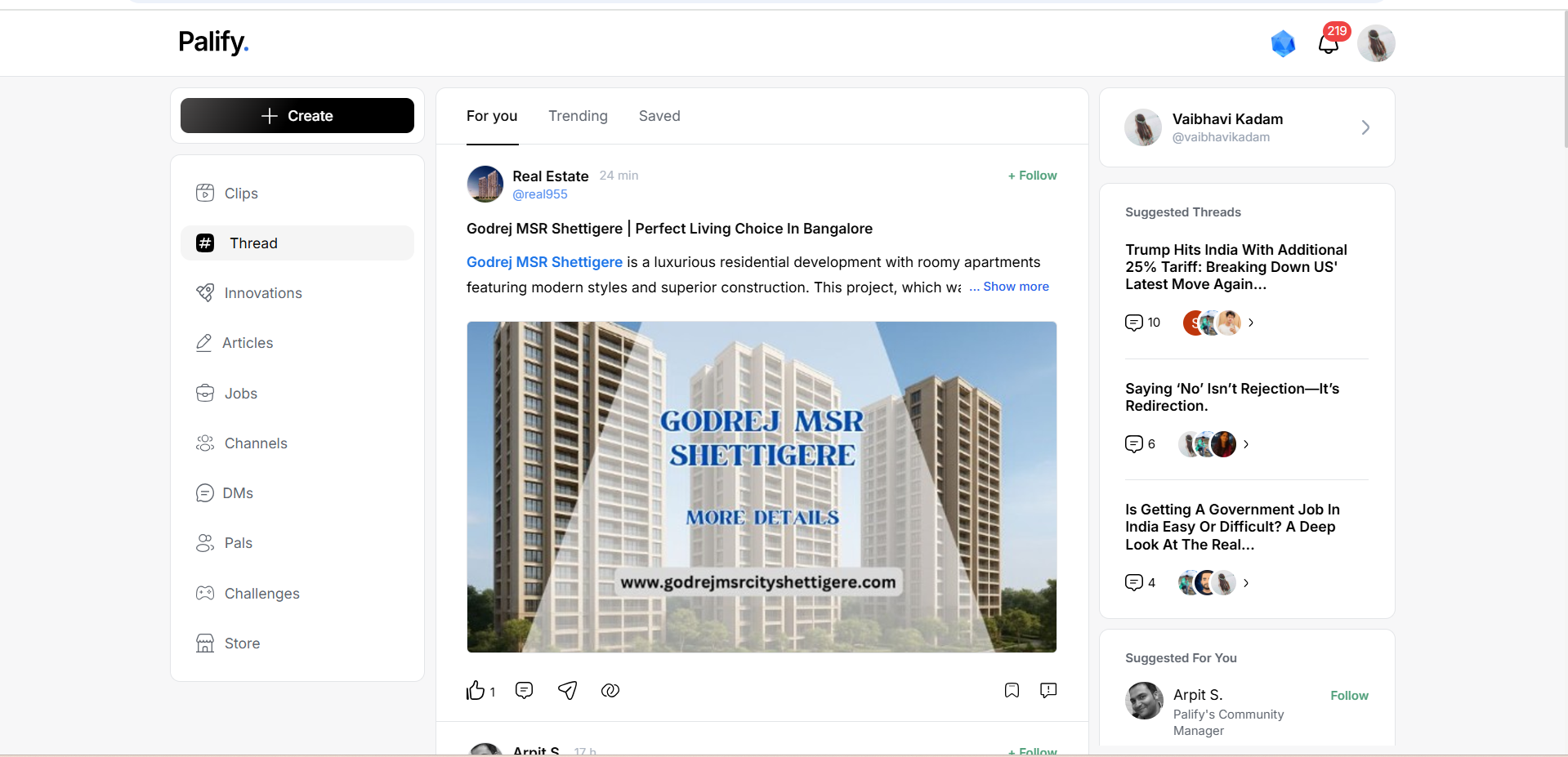Open the Challenges gamepad icon
Image resolution: width=1568 pixels, height=757 pixels.
(205, 593)
